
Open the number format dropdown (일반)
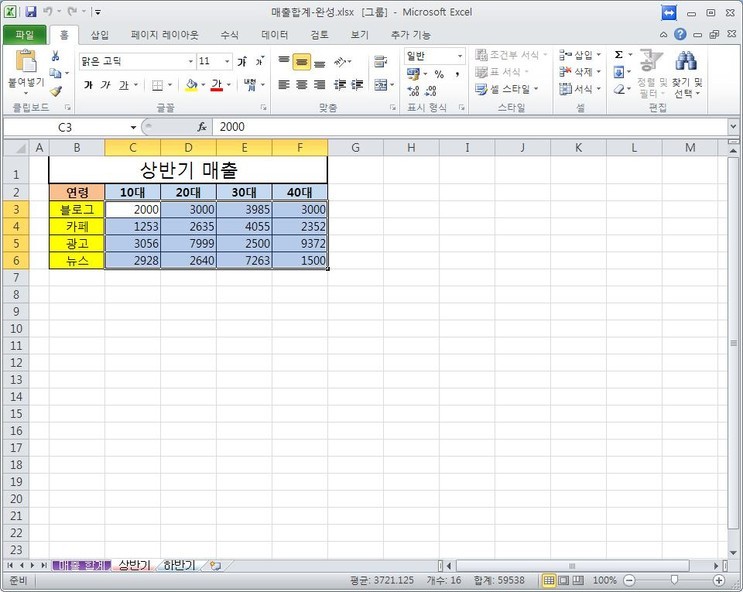pyautogui.click(x=460, y=56)
